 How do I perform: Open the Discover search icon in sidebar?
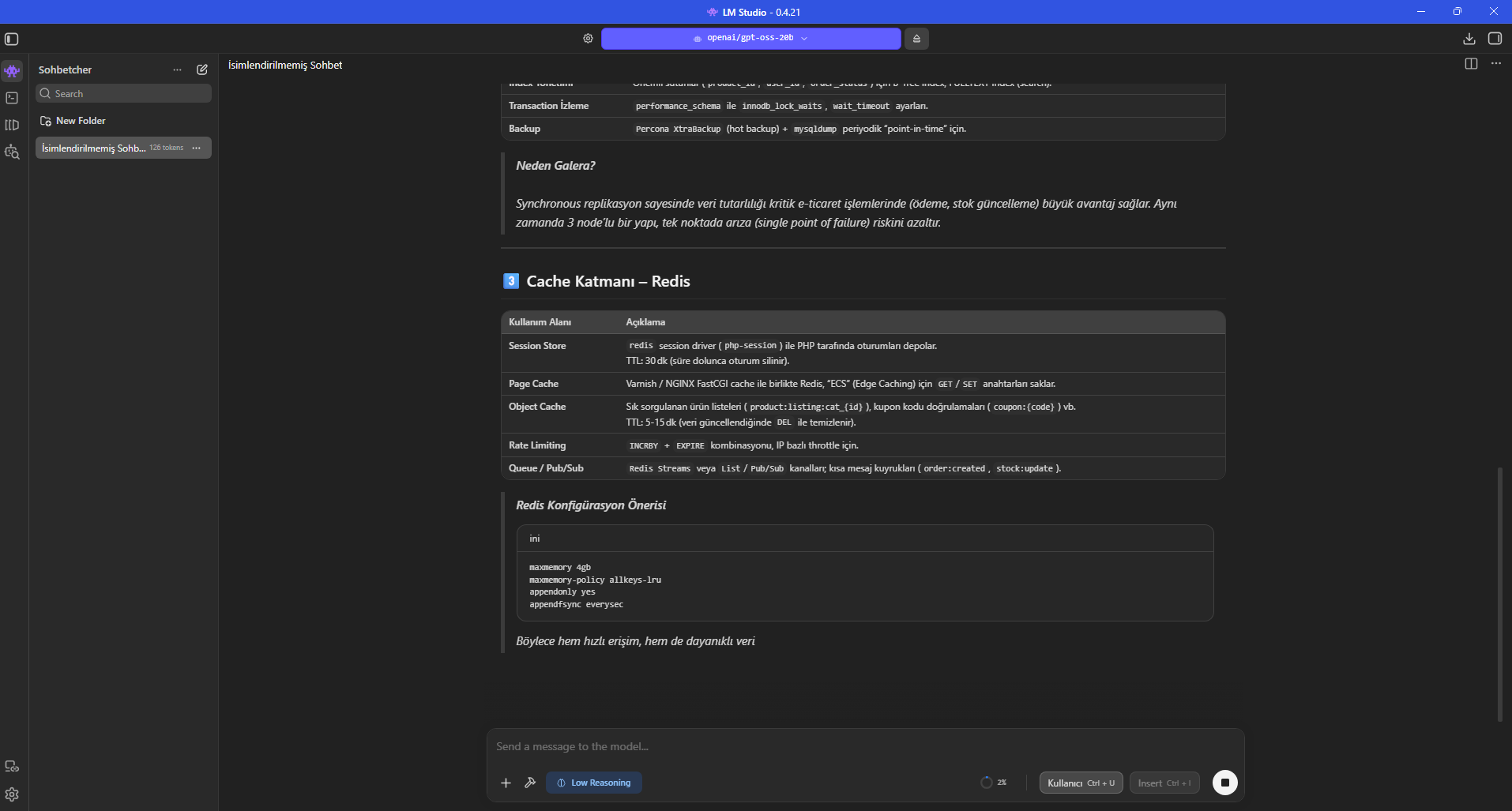pyautogui.click(x=12, y=152)
